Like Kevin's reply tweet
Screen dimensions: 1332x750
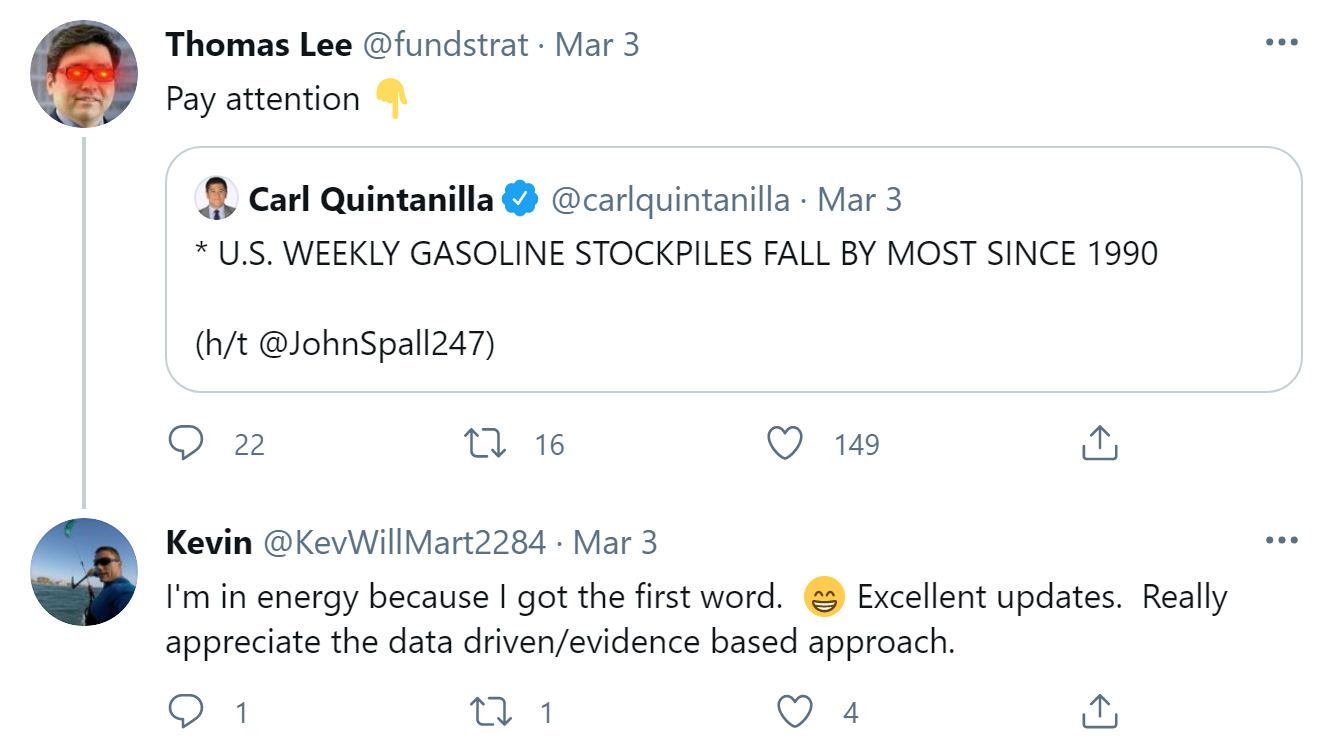pos(795,711)
